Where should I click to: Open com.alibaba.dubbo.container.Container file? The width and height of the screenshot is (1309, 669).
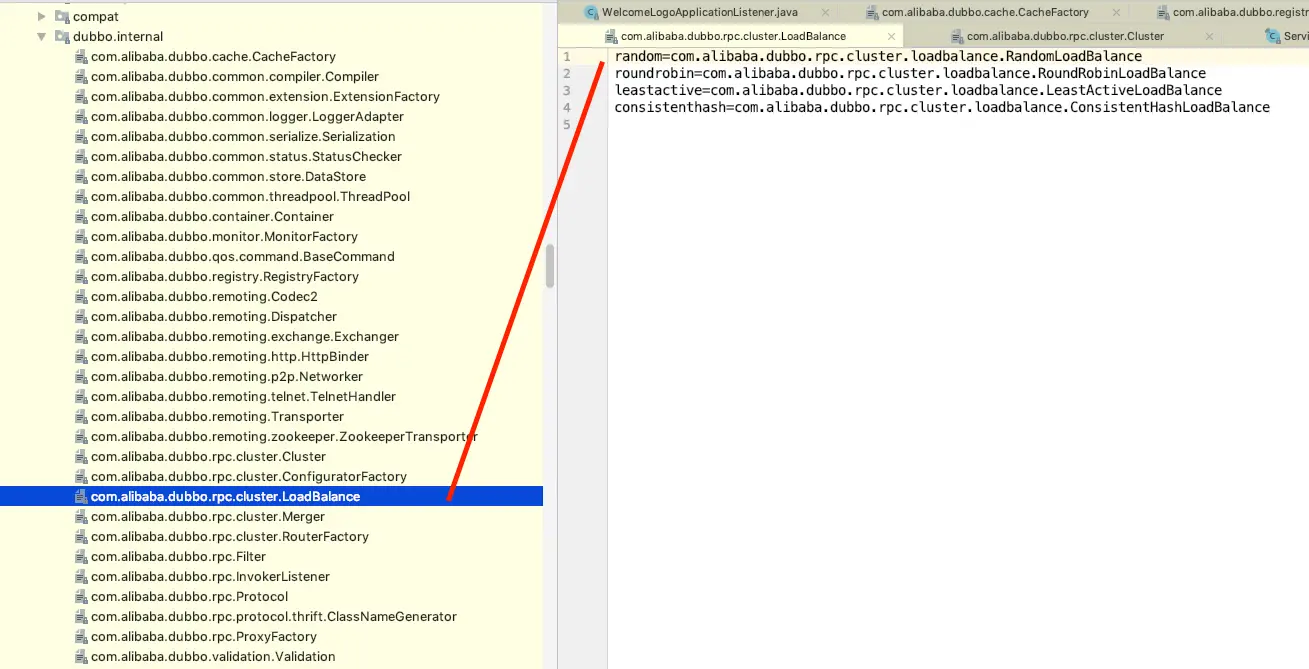(x=212, y=217)
